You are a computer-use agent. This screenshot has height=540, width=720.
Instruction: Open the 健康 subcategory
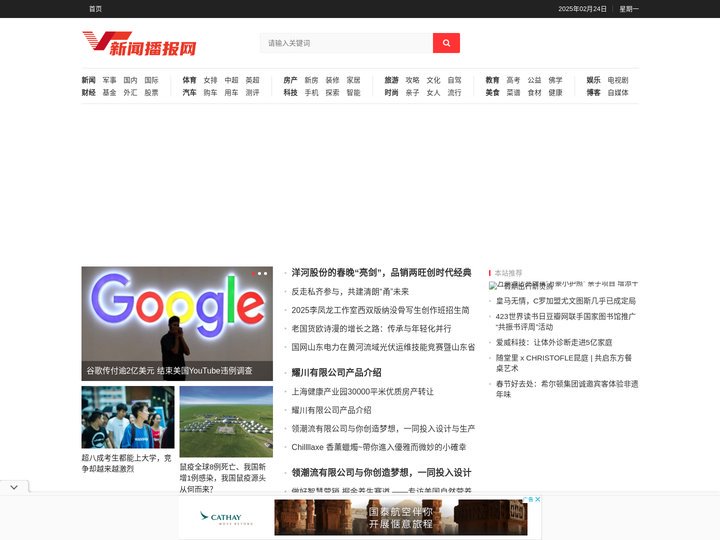pyautogui.click(x=555, y=92)
